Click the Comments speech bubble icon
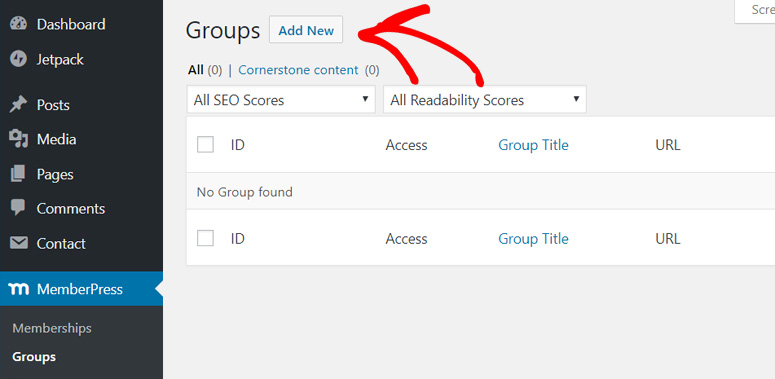 [18, 208]
